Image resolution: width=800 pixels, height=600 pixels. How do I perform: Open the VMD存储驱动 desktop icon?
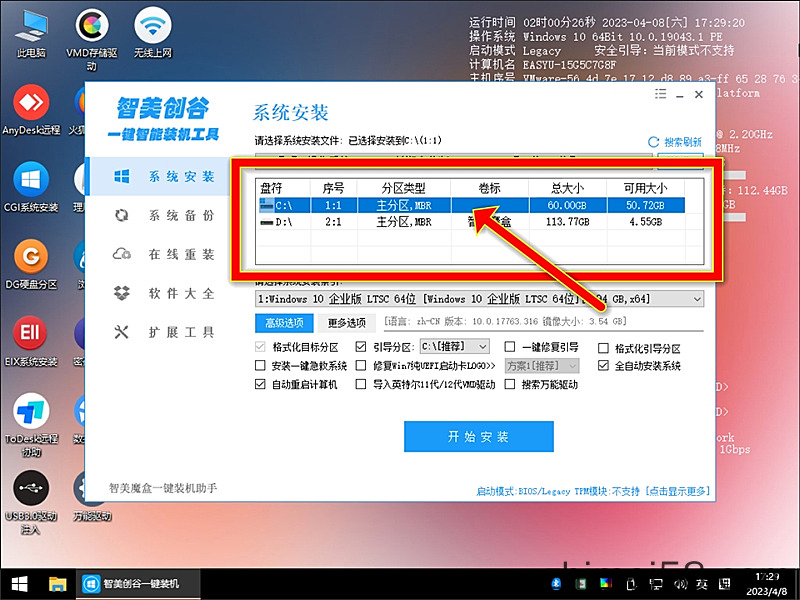coord(92,39)
